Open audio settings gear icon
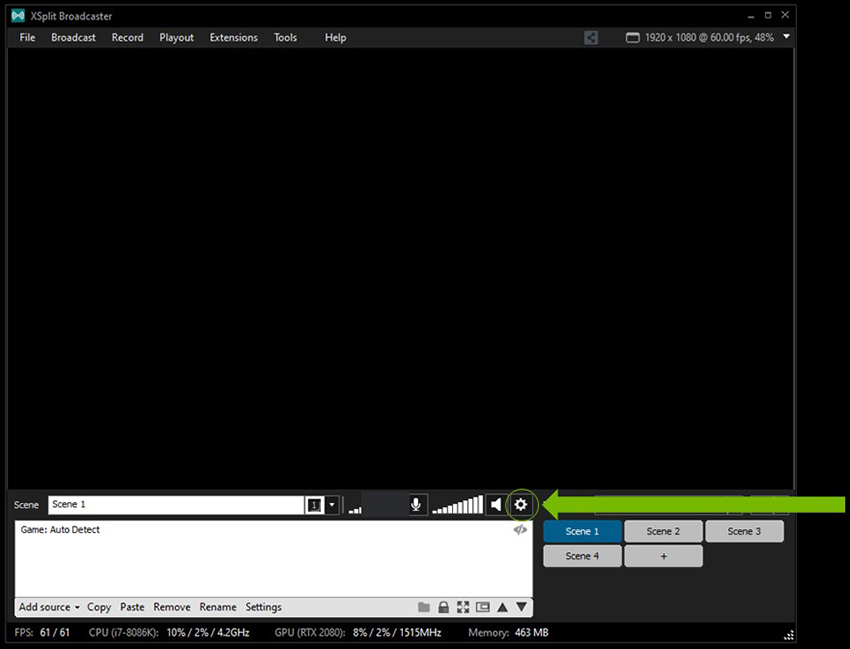Viewport: 850px width, 649px height. pyautogui.click(x=520, y=505)
